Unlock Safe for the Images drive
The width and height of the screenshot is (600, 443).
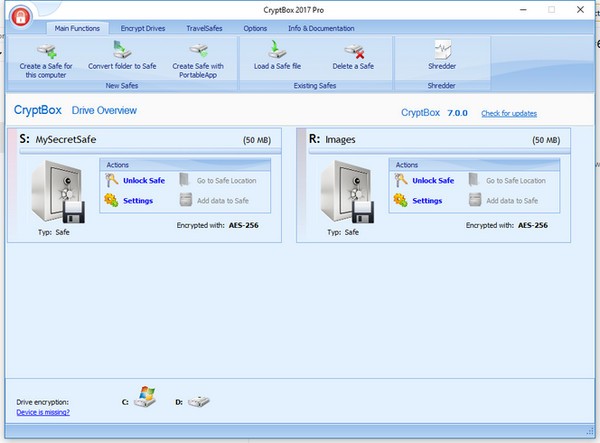(433, 181)
